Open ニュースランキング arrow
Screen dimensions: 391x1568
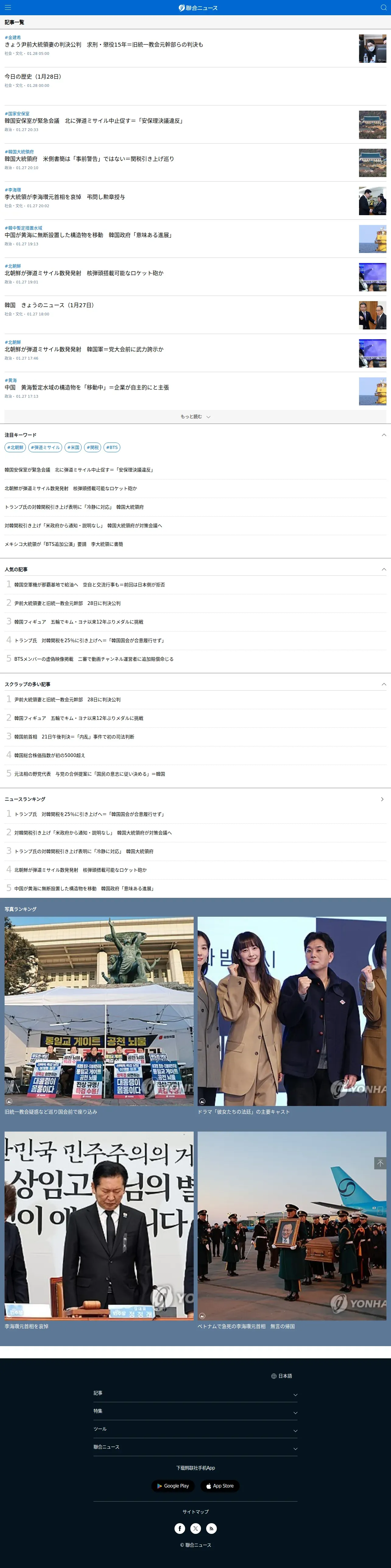point(382,799)
